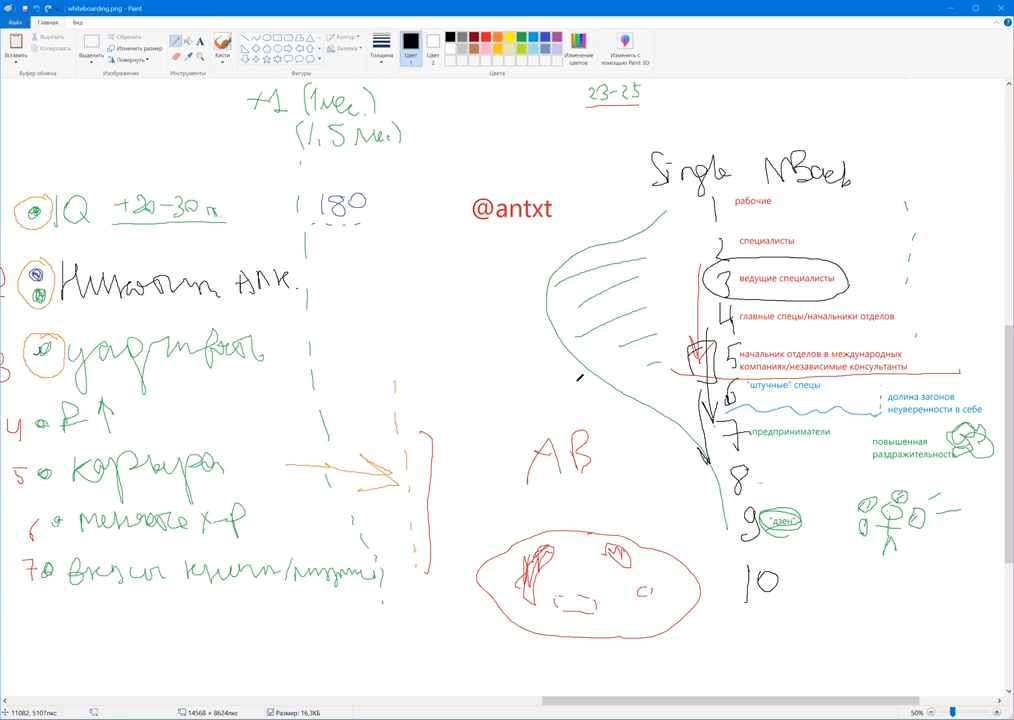This screenshot has width=1014, height=720.
Task: Select the Diamond shape
Action: 256,49
